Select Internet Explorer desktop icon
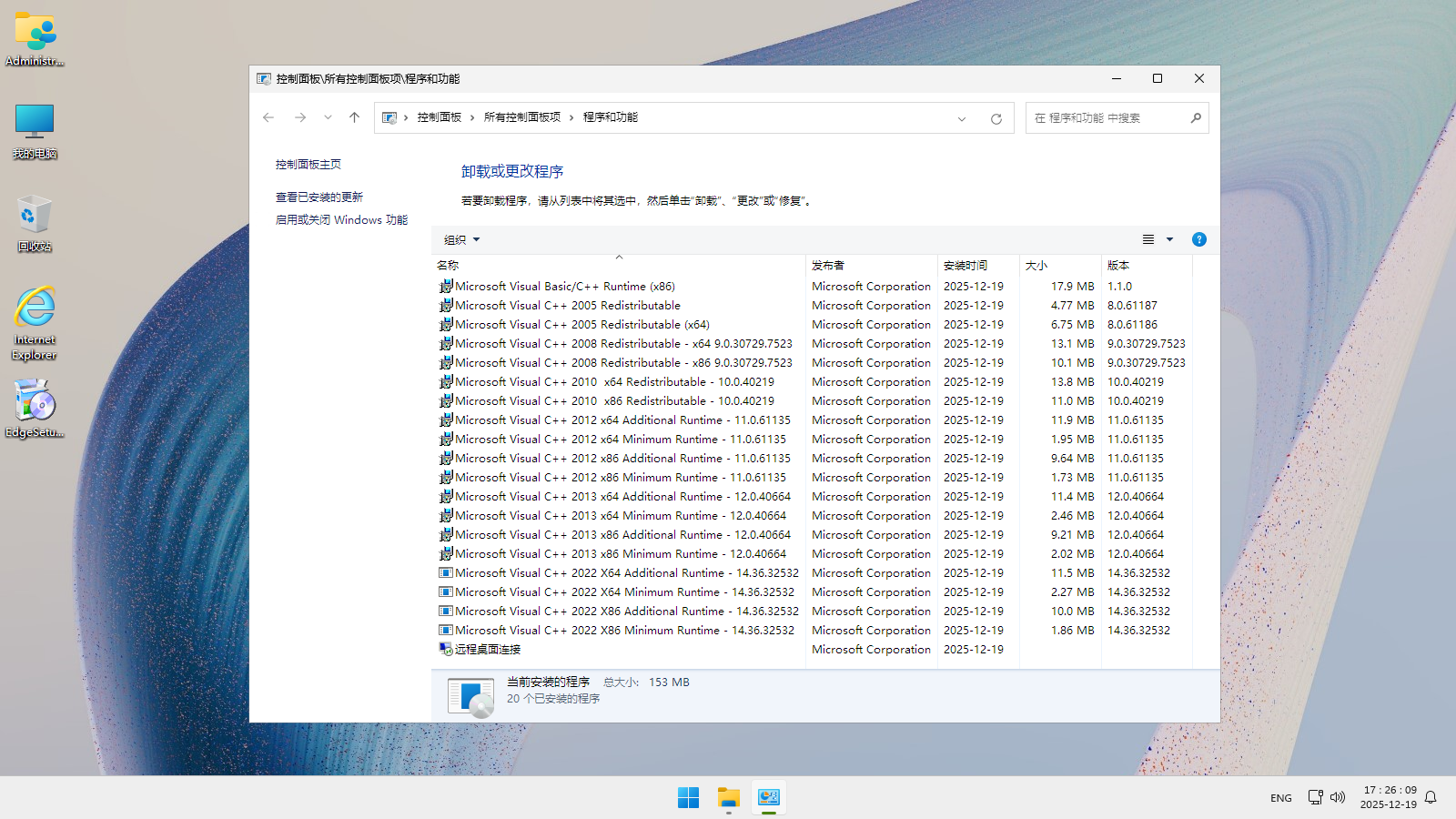Viewport: 1456px width, 819px height. [x=35, y=324]
